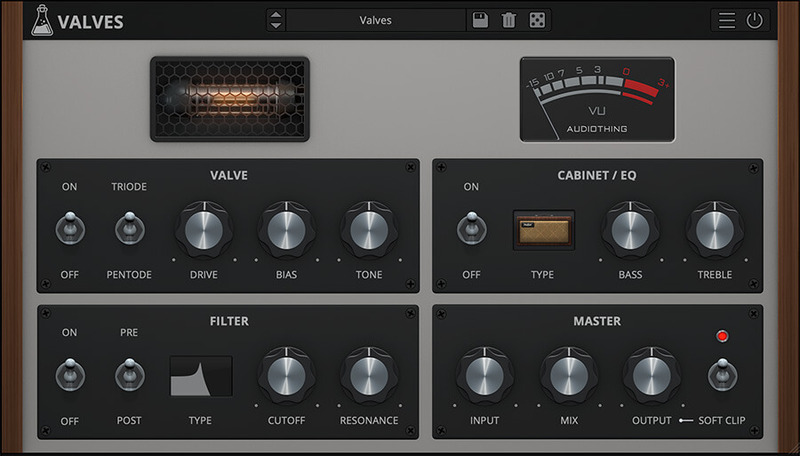
Task: Open the hamburger menu icon
Action: 727,20
